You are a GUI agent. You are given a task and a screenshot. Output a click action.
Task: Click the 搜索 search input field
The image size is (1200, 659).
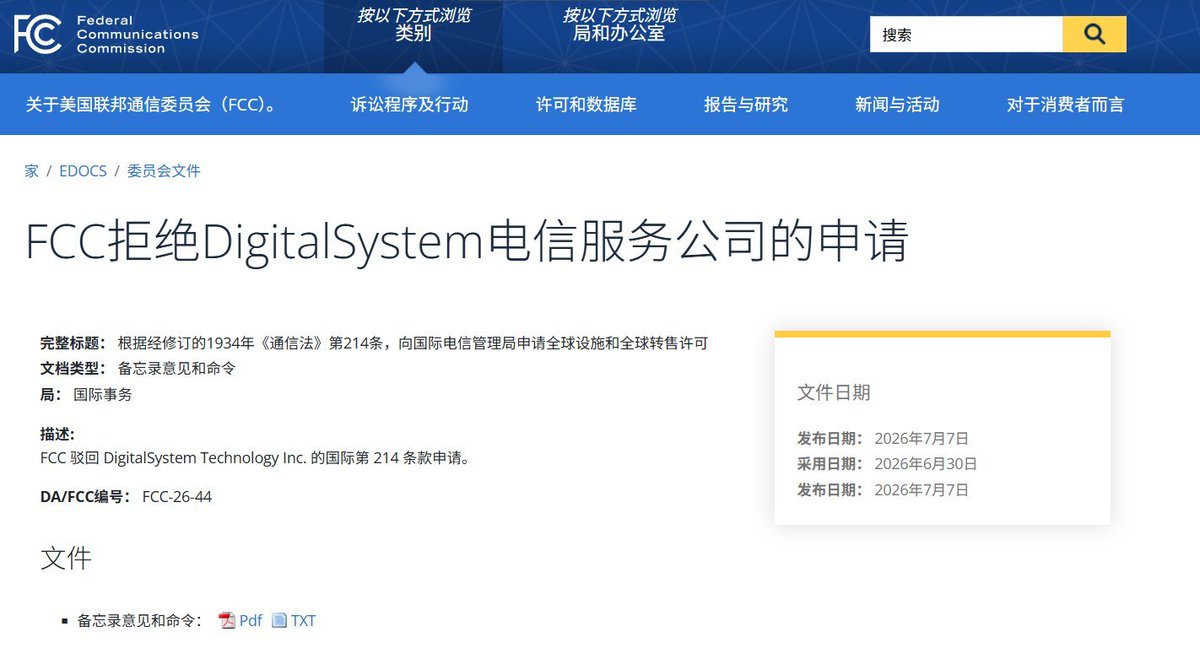[x=966, y=35]
